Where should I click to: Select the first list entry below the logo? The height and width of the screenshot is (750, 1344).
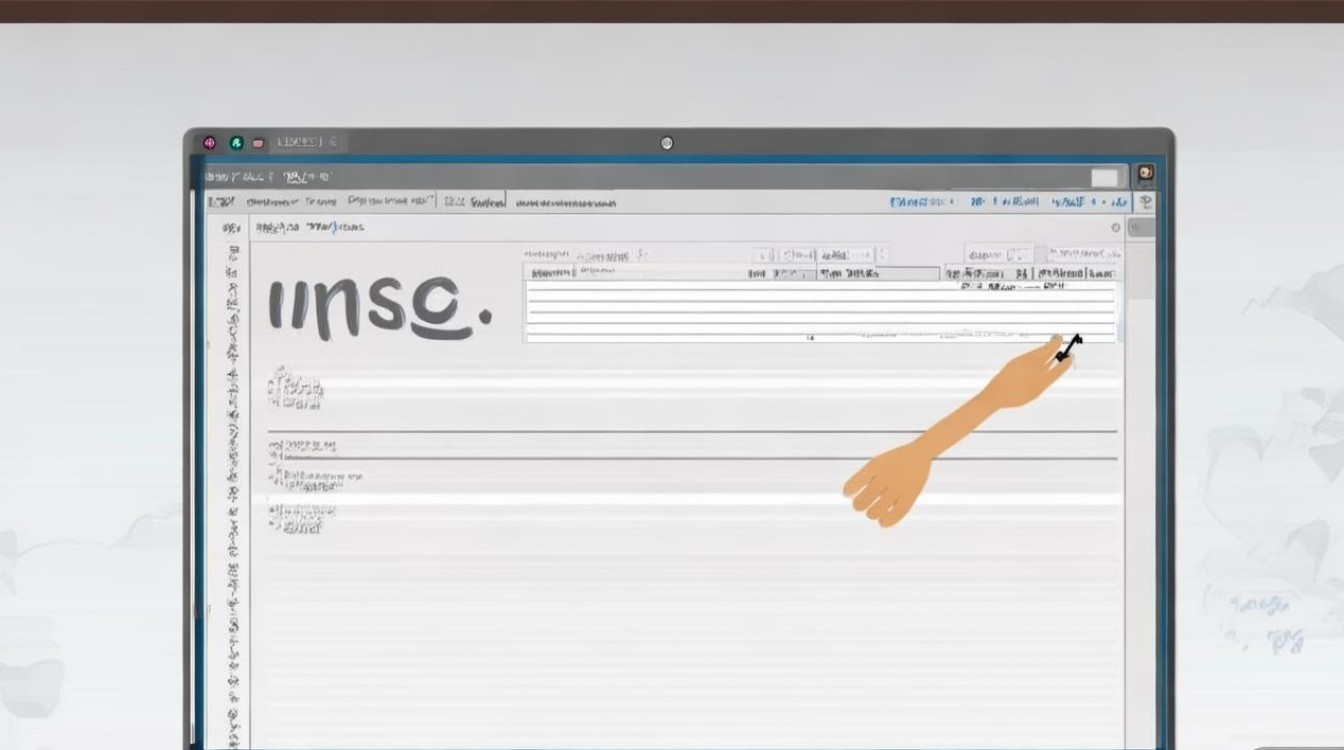295,390
